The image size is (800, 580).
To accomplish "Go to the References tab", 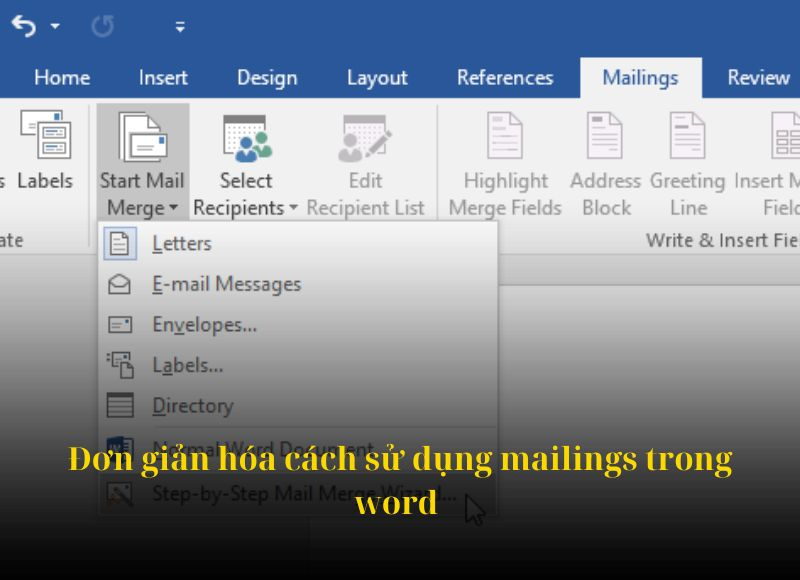I will click(x=505, y=78).
